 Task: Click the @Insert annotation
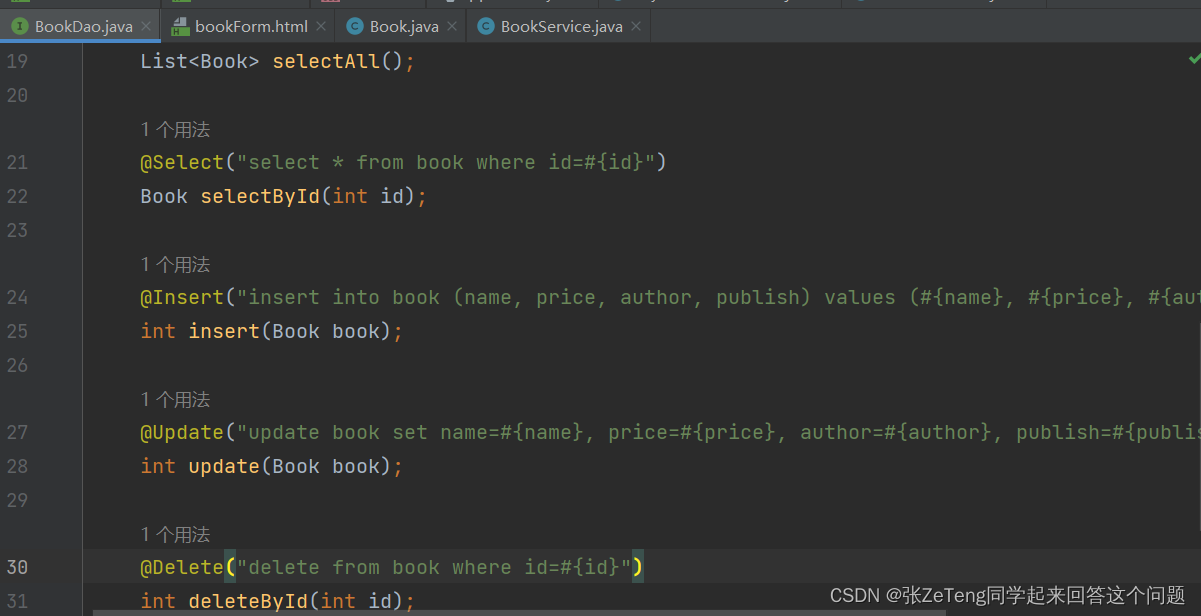point(182,297)
